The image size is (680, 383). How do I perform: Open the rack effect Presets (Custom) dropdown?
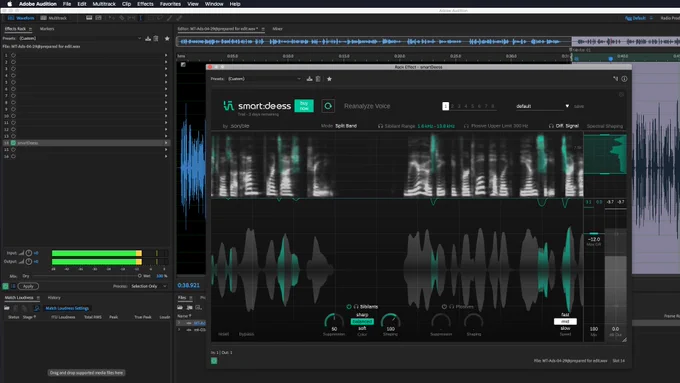[264, 79]
